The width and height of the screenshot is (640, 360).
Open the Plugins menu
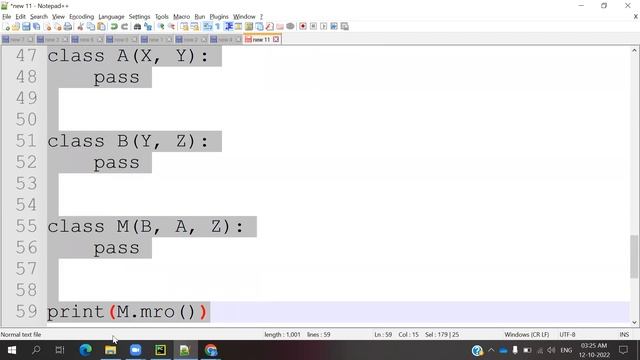pyautogui.click(x=219, y=17)
